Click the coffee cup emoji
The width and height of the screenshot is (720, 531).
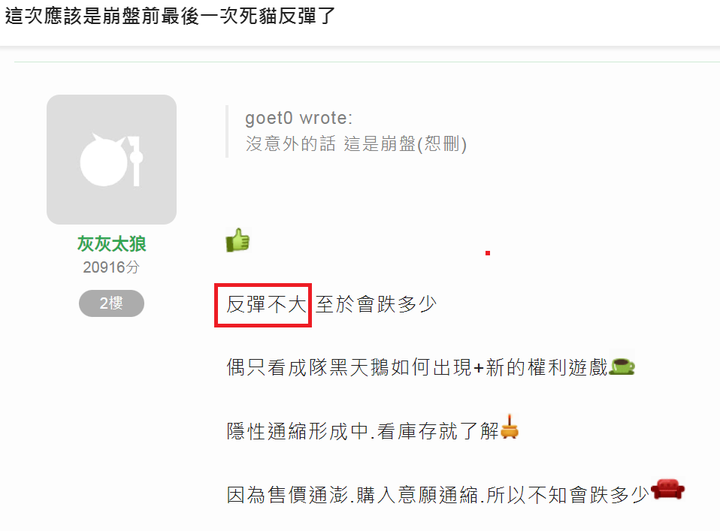622,367
